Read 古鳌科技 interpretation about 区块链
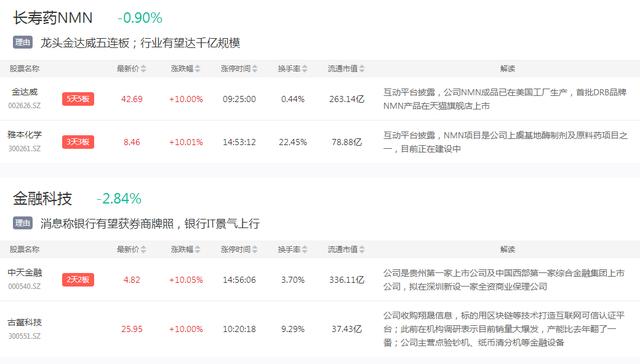This screenshot has height=364, width=640. [x=504, y=329]
